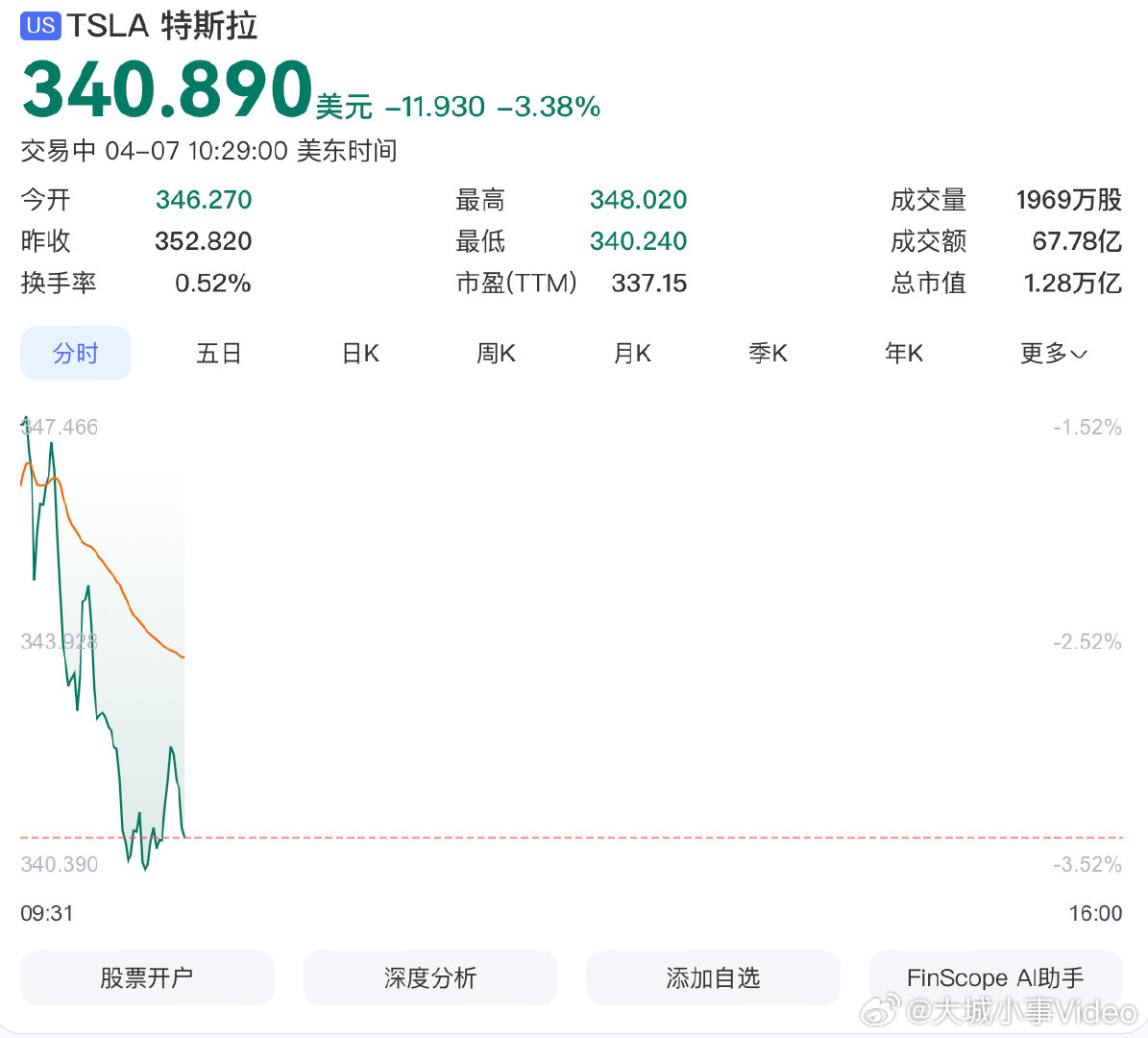This screenshot has width=1148, height=1038.
Task: Open the 季K quarterly chart
Action: point(768,353)
